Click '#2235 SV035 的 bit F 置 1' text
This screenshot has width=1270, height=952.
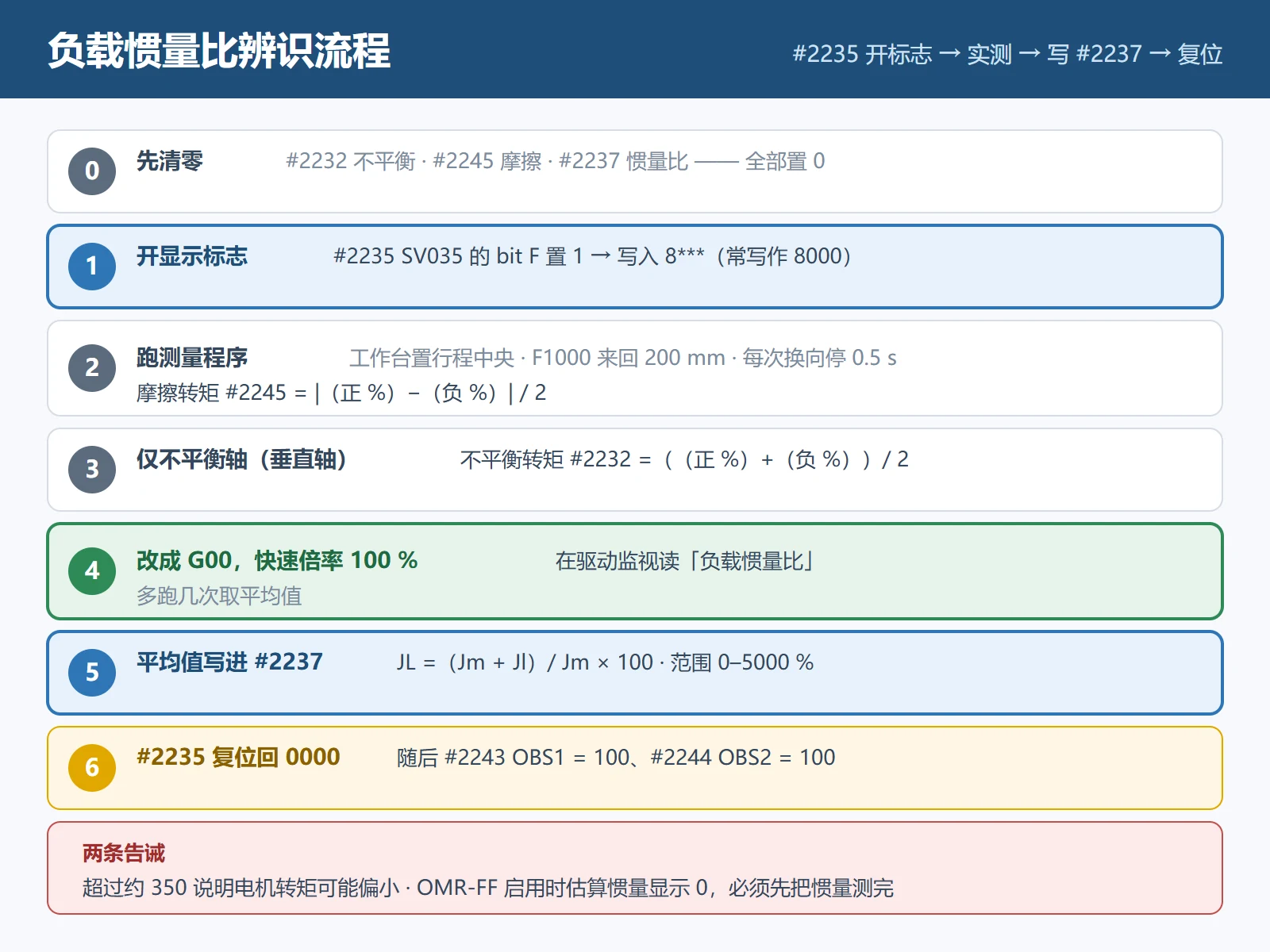point(458,256)
